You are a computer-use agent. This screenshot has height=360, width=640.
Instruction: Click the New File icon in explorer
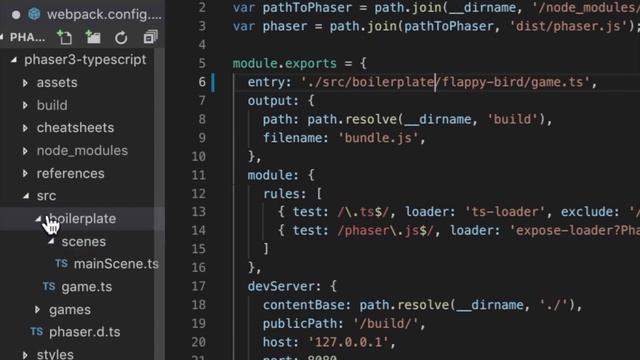pos(64,37)
